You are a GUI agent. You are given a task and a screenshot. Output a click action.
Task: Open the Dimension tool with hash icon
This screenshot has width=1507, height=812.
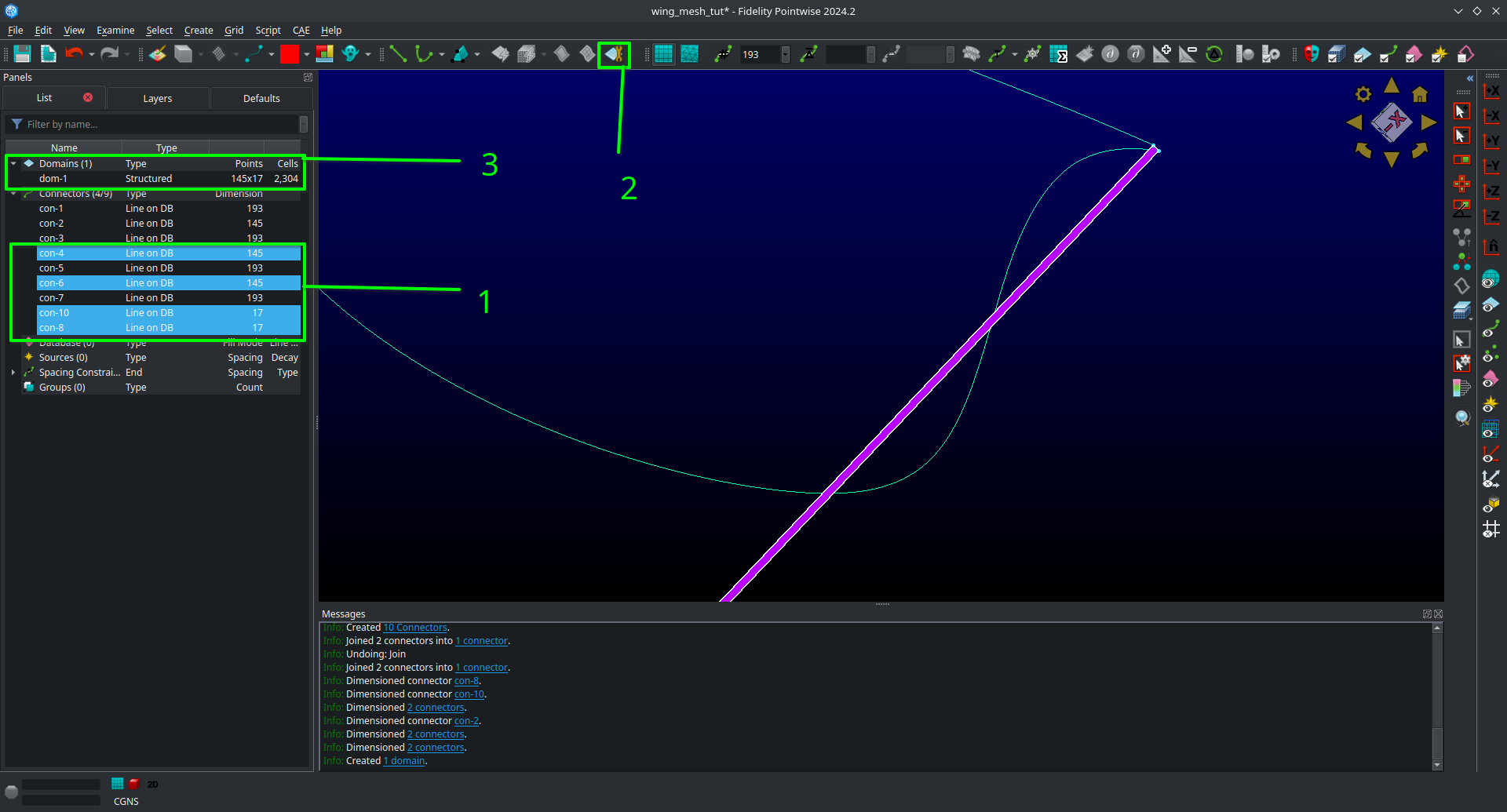point(723,54)
